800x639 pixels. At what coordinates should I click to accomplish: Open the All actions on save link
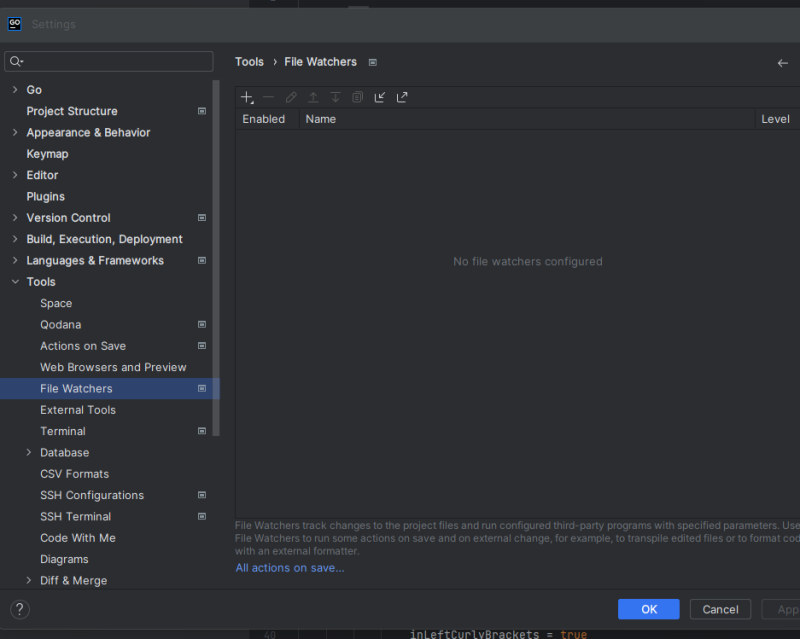point(290,568)
